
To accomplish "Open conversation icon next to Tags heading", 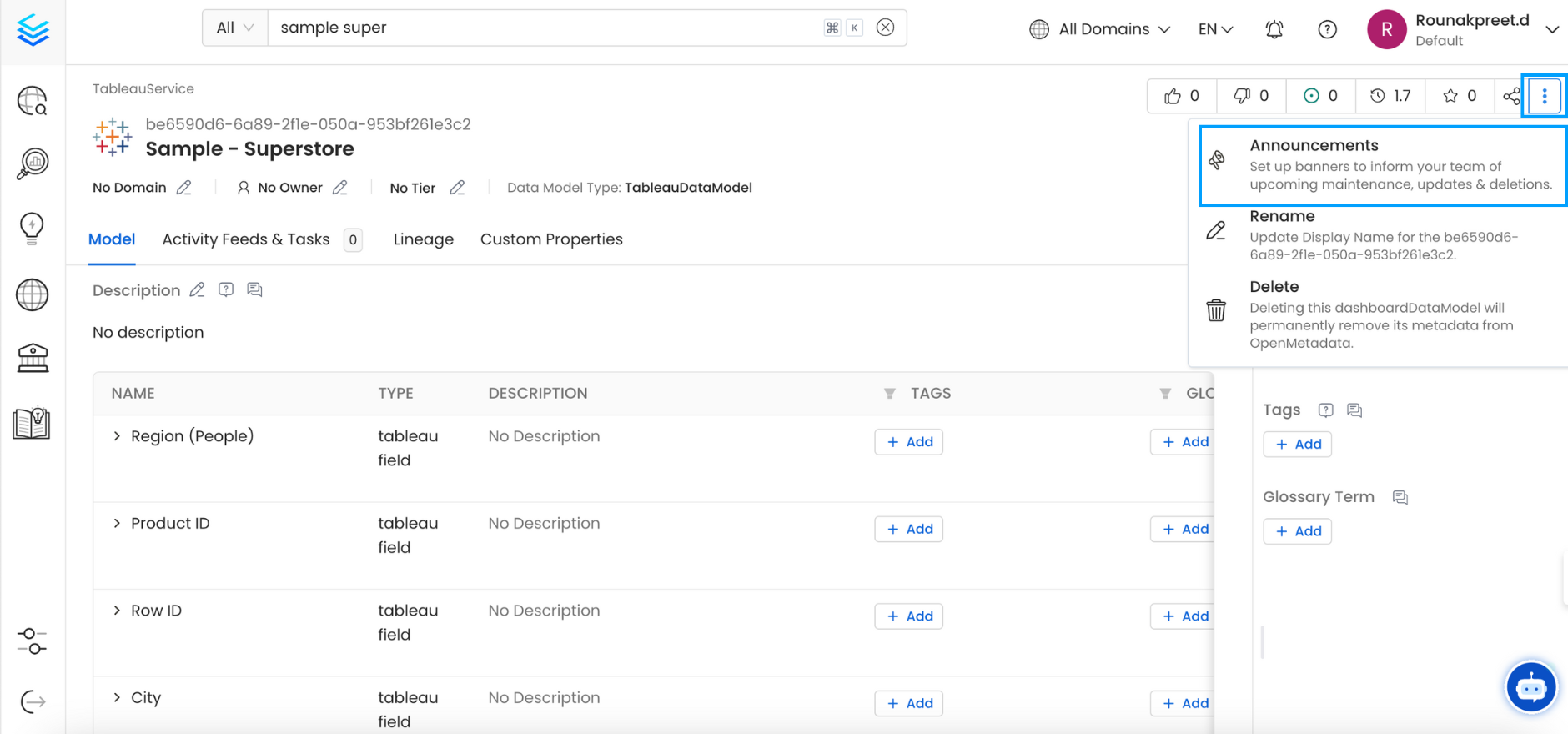I will click(1354, 410).
